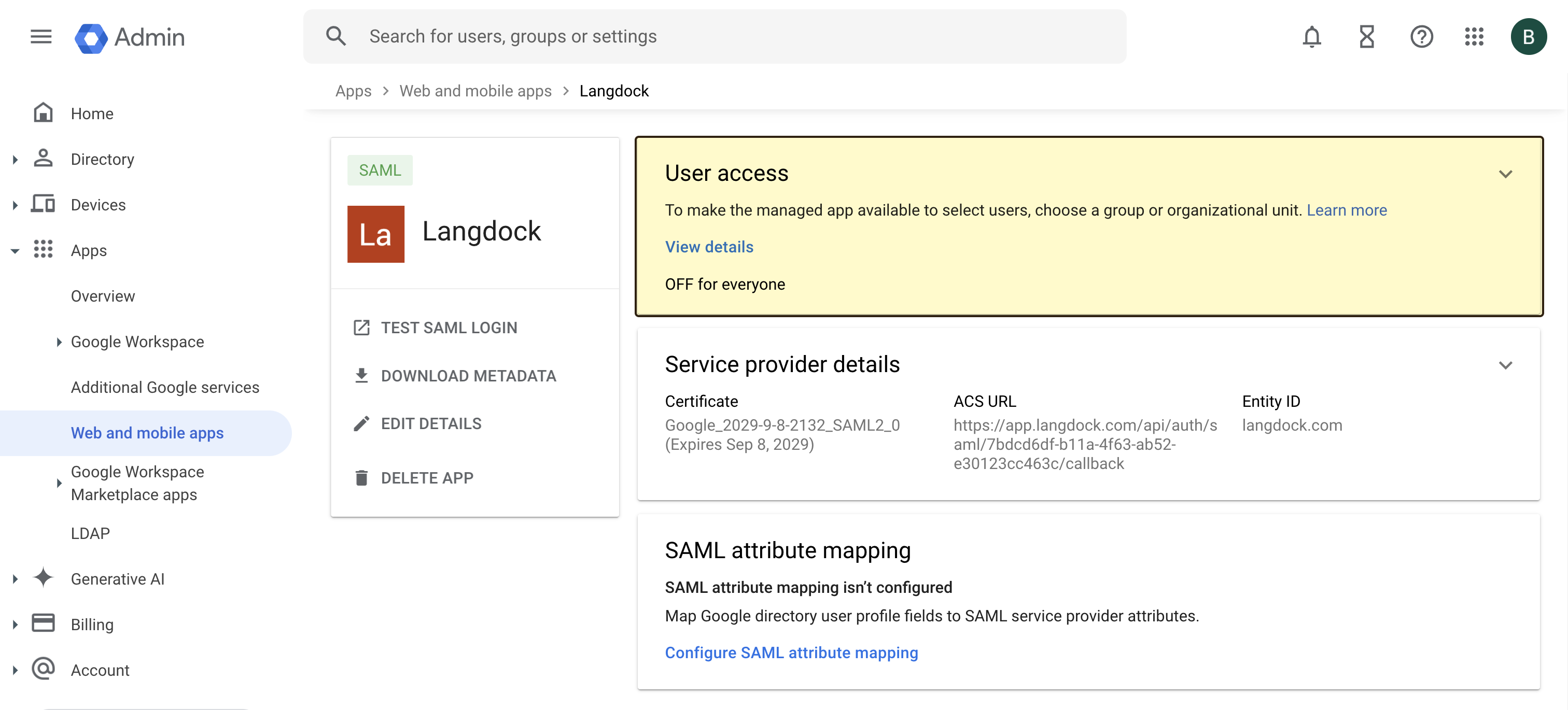Click the Home house icon
This screenshot has width=1568, height=710.
[x=43, y=113]
